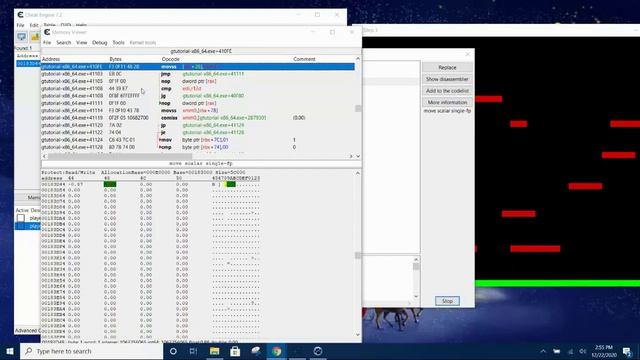Open Search menu in Memory Viewer
The height and width of the screenshot is (360, 640).
[x=64, y=42]
